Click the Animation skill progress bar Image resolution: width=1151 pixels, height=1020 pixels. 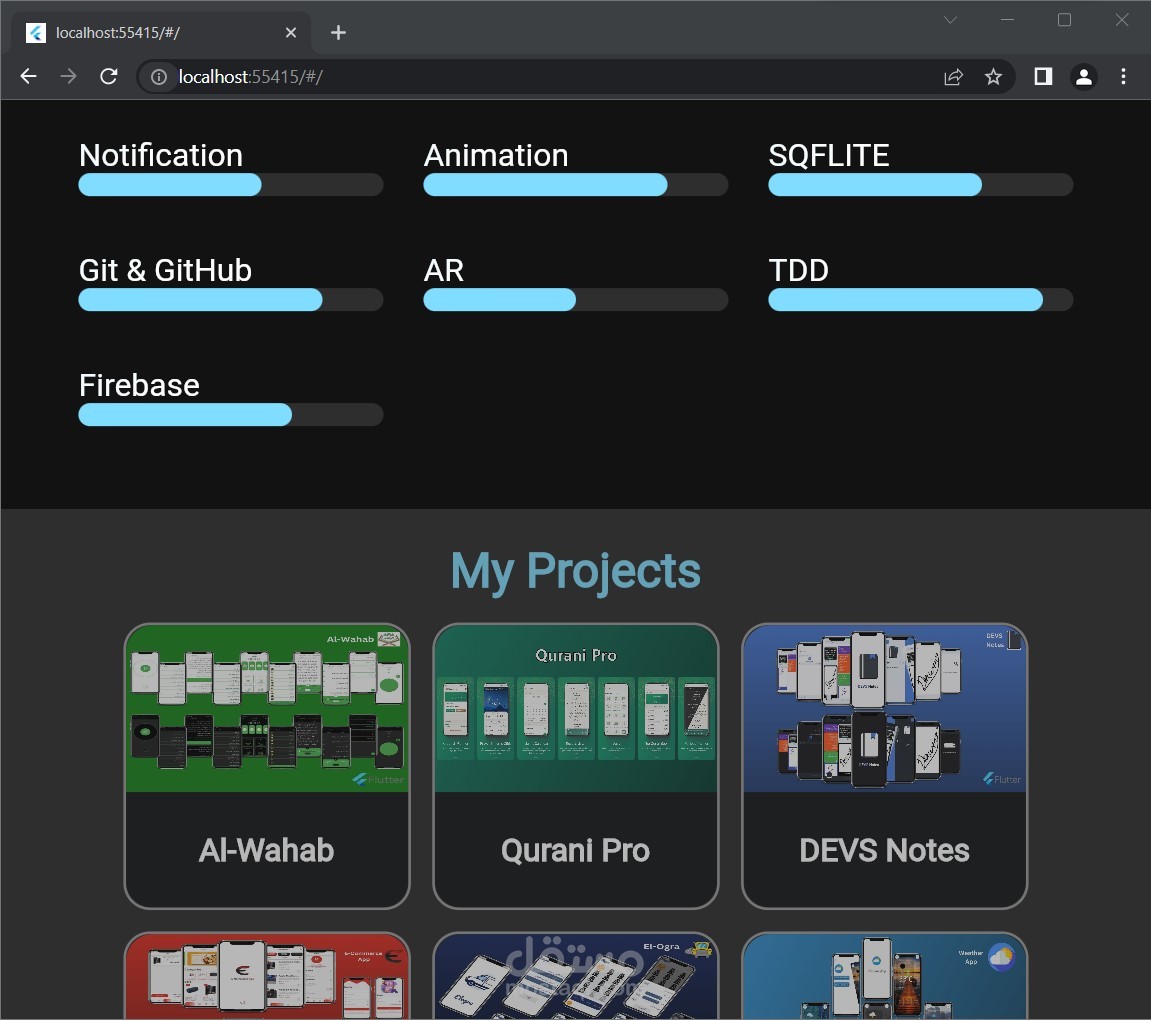pyautogui.click(x=576, y=184)
